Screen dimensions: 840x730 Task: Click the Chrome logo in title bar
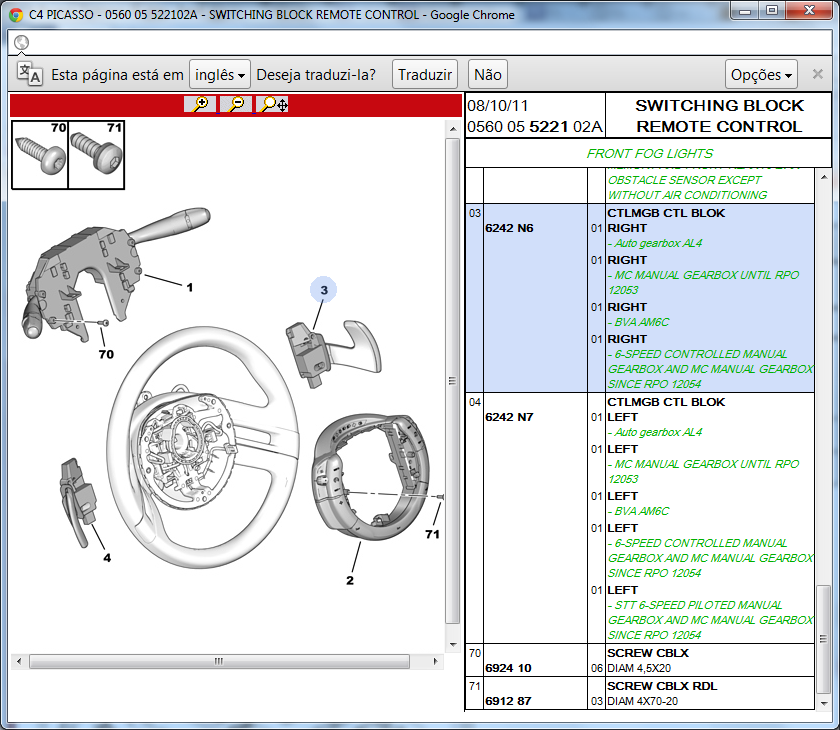click(16, 14)
